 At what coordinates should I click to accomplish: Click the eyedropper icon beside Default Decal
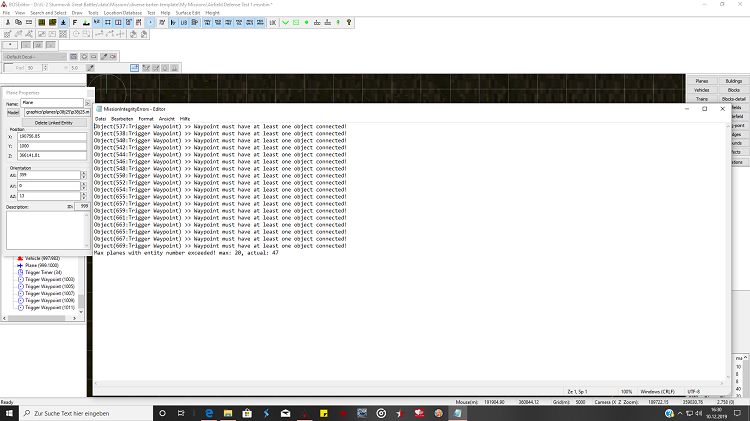104,56
